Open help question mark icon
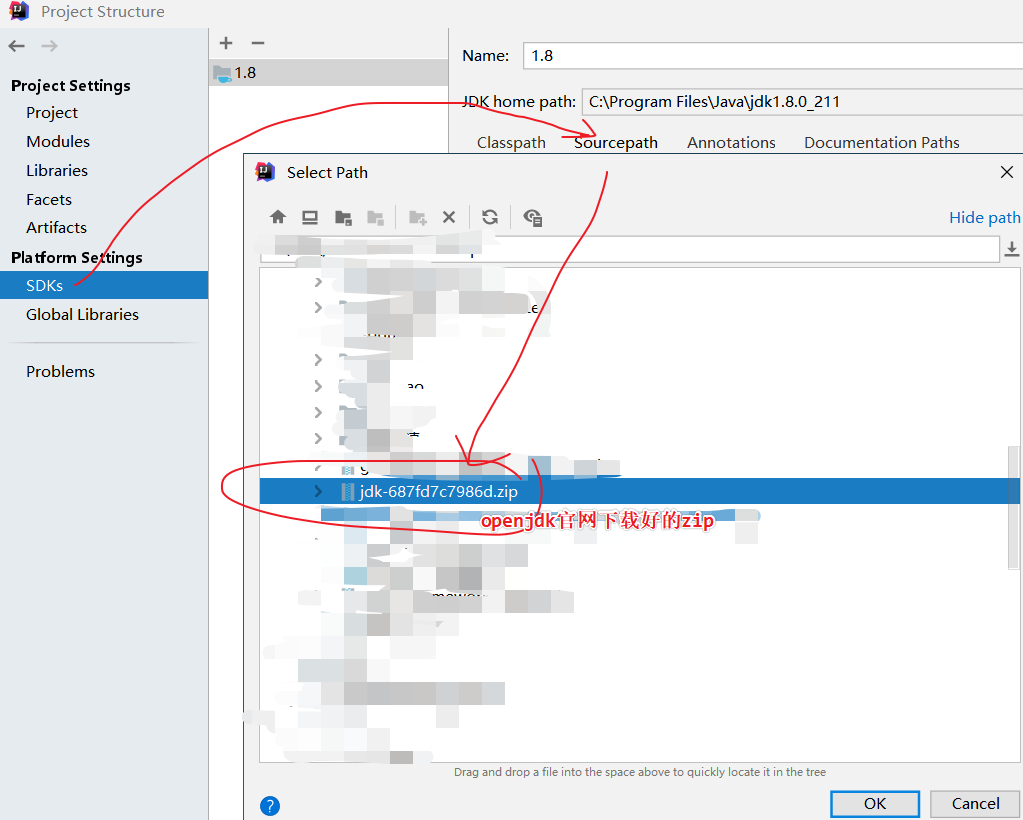Image resolution: width=1023 pixels, height=820 pixels. pos(270,806)
